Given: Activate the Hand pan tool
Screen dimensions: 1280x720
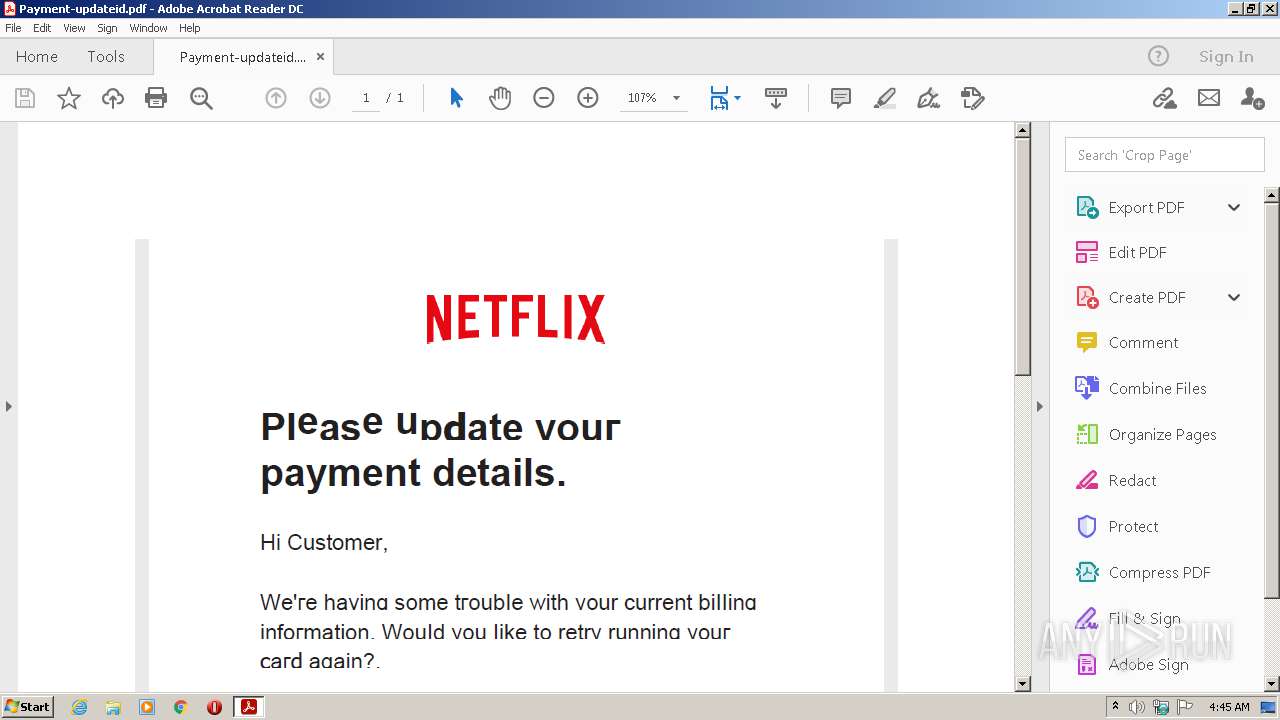Looking at the screenshot, I should [500, 98].
